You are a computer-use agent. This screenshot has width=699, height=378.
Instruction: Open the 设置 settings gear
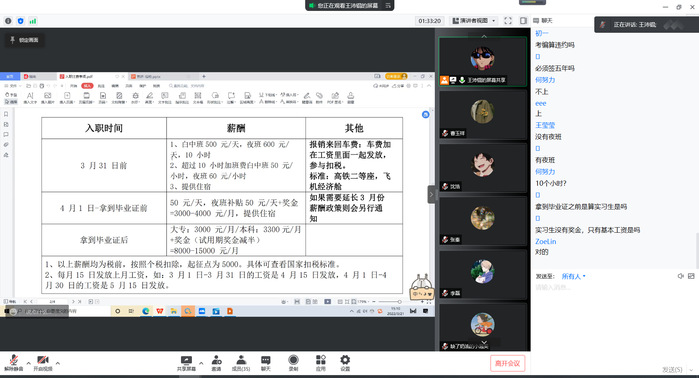(x=345, y=363)
